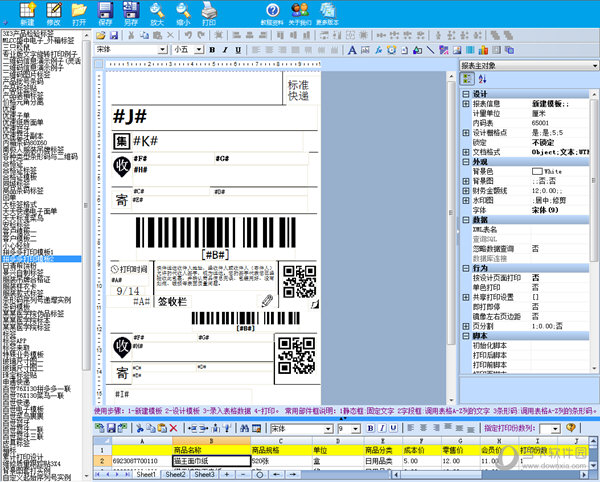Toggle italic formatting in design toolbar
The image size is (600, 482).
click(x=225, y=50)
